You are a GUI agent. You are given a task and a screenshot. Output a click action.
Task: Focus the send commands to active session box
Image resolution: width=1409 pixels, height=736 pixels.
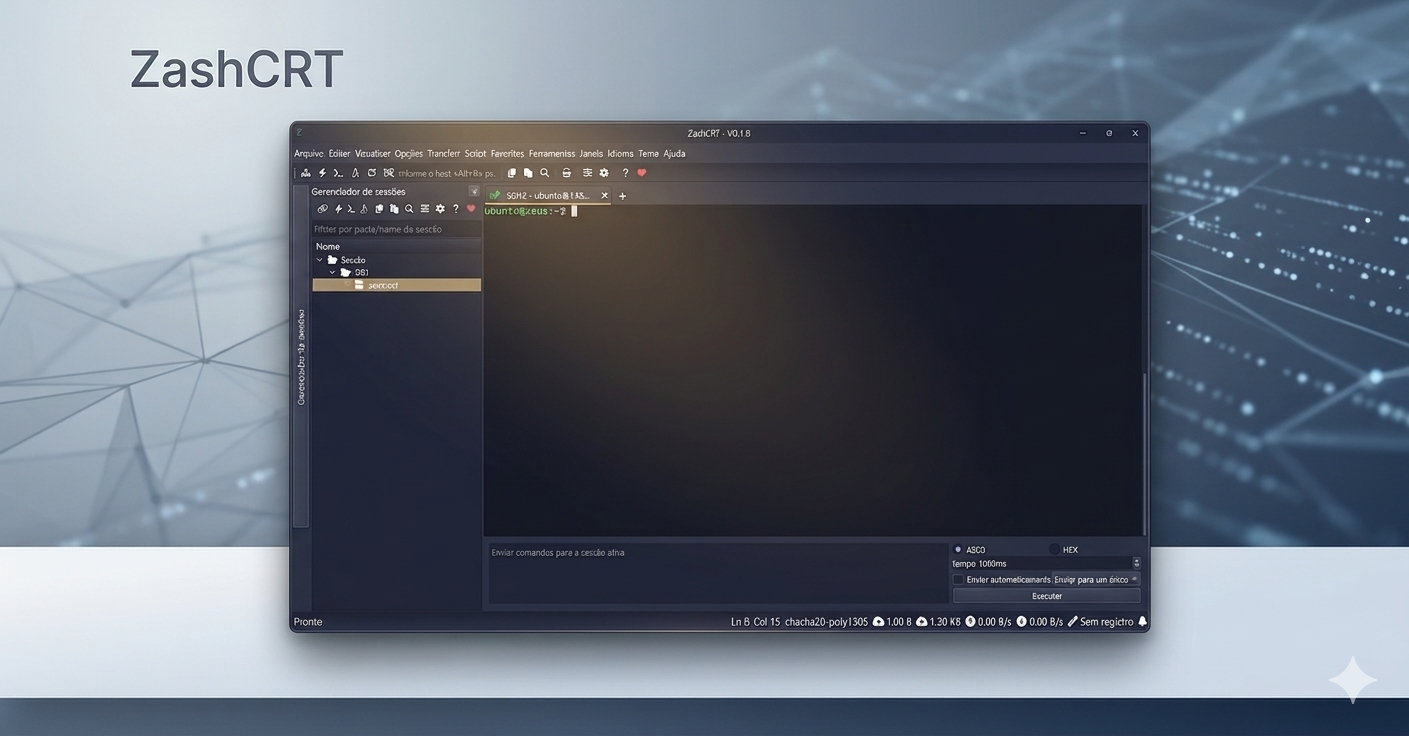[717, 573]
